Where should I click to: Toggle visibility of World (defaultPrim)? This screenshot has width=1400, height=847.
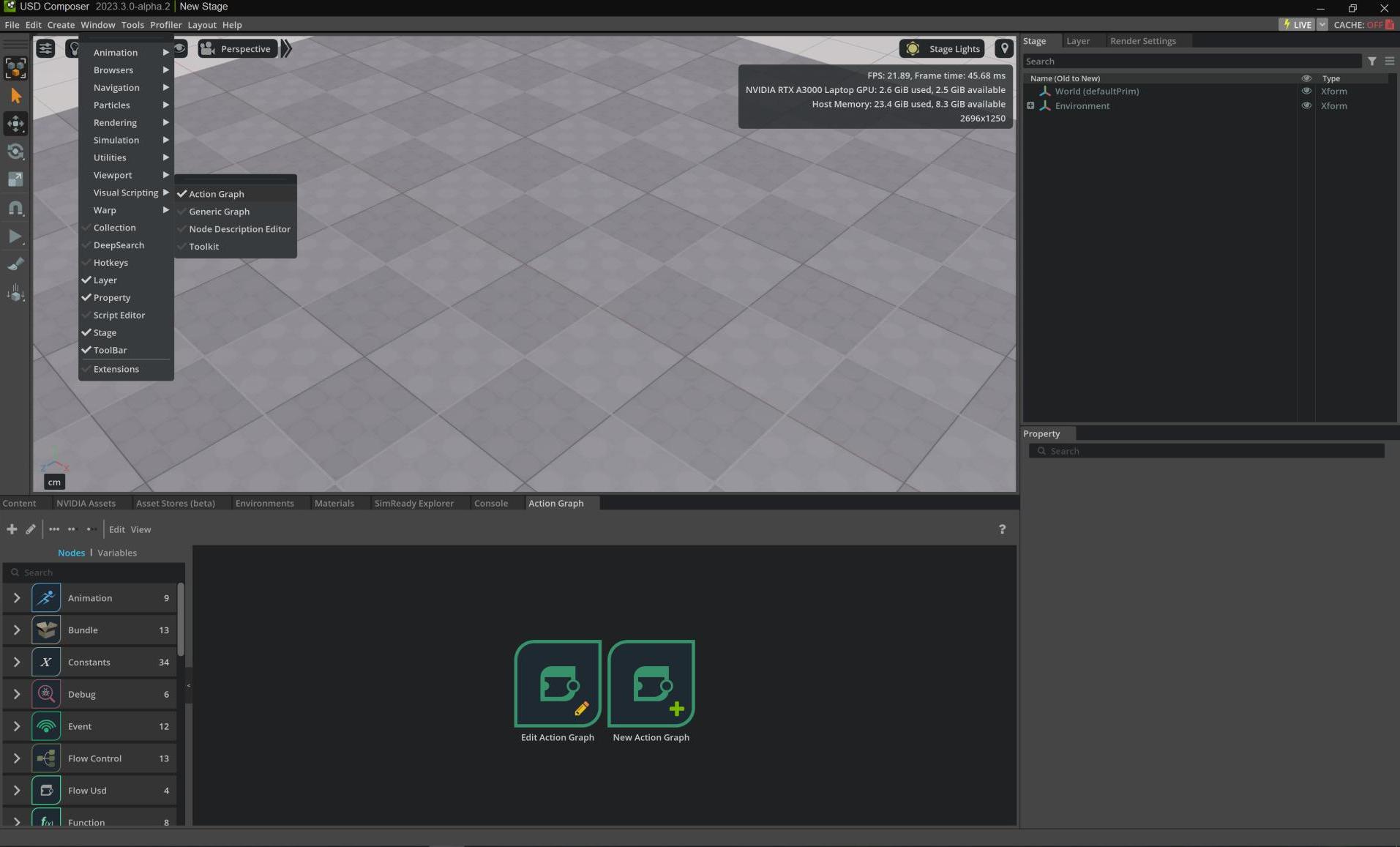point(1306,92)
